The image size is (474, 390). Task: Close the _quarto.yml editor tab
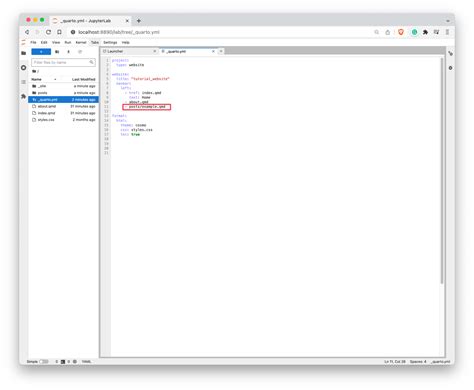(213, 51)
